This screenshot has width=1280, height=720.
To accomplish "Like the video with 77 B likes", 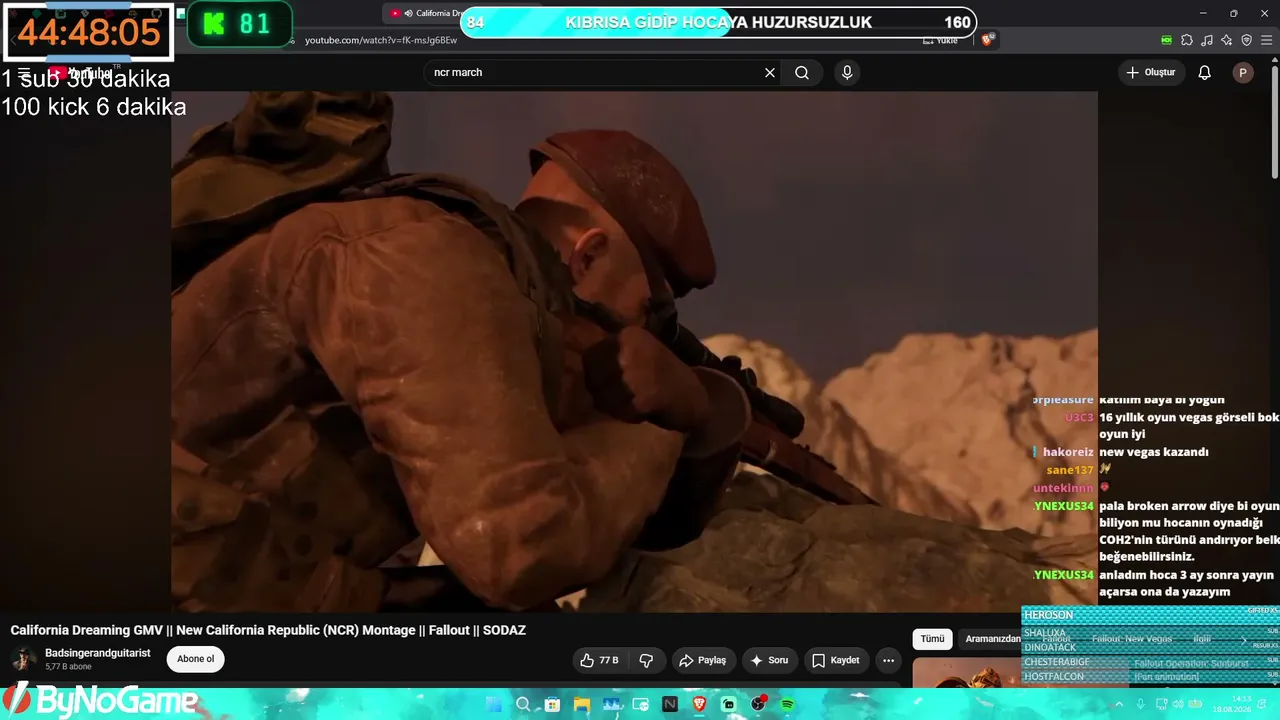I will [x=599, y=660].
